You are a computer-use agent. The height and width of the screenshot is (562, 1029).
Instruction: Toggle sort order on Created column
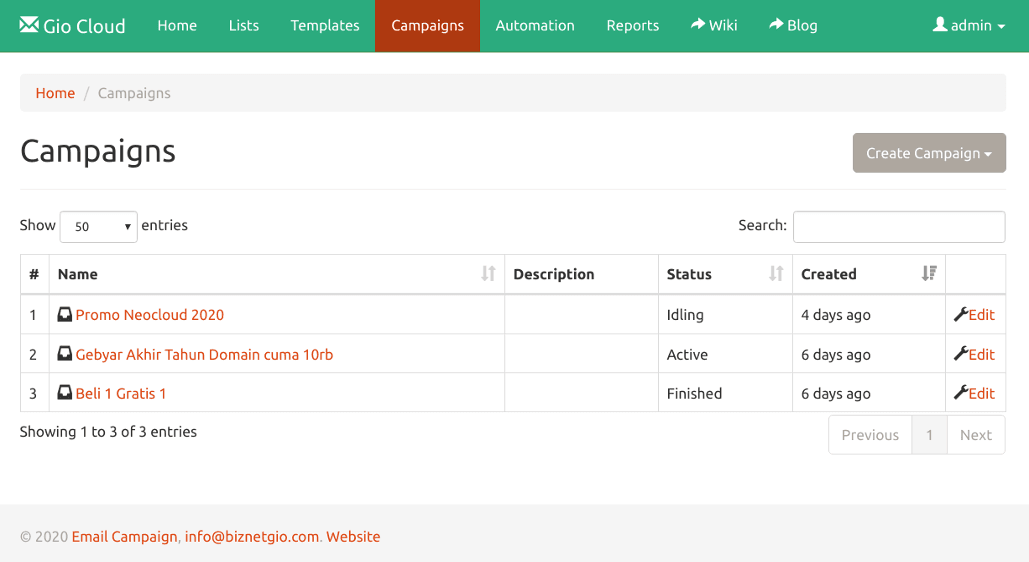click(x=929, y=274)
